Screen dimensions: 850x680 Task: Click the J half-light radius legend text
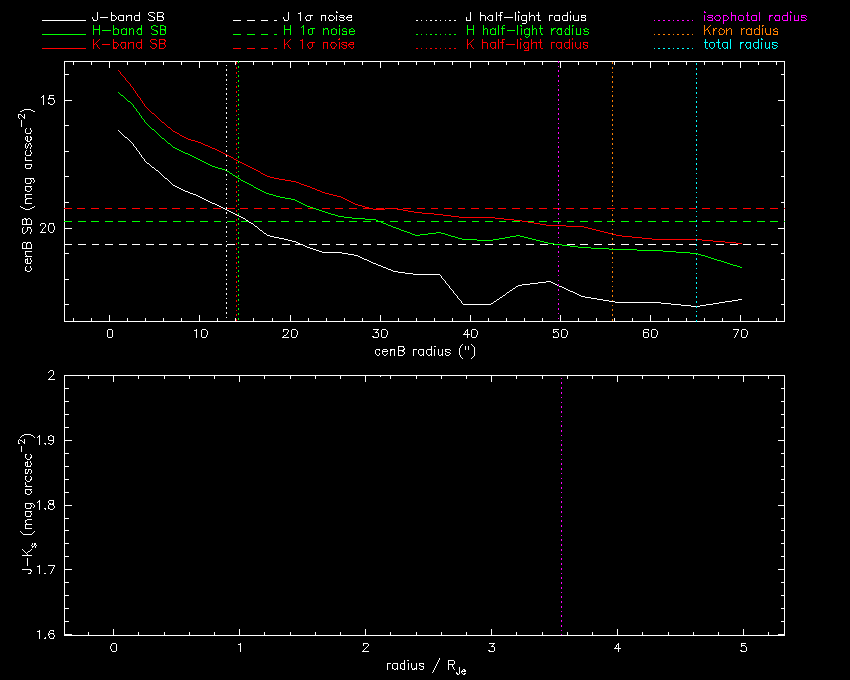[527, 18]
